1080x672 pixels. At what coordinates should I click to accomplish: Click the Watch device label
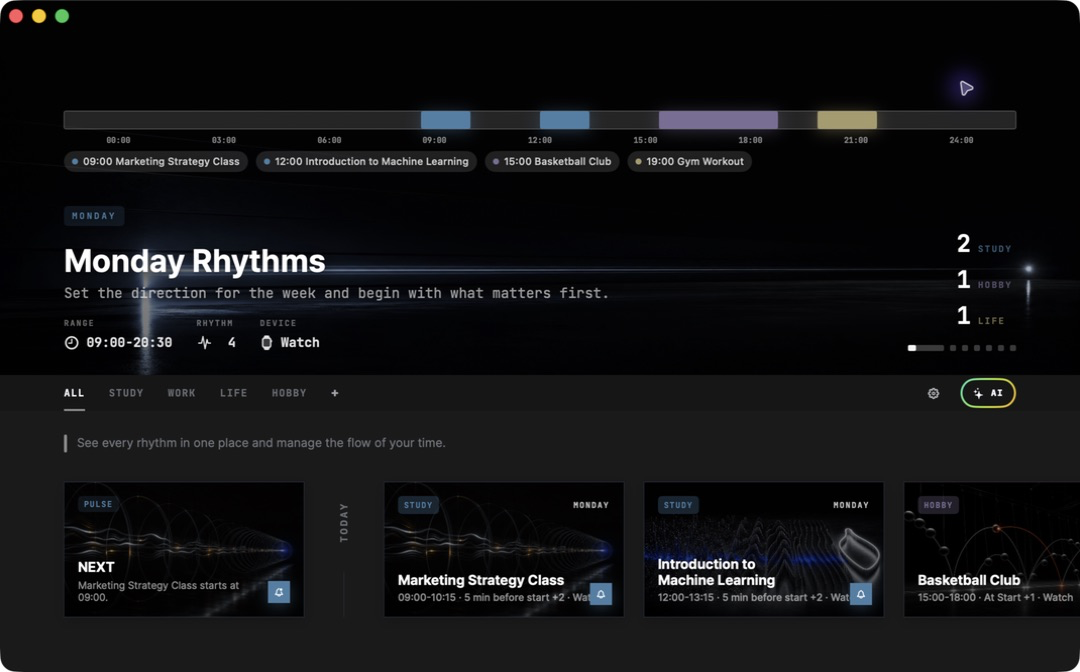point(300,342)
